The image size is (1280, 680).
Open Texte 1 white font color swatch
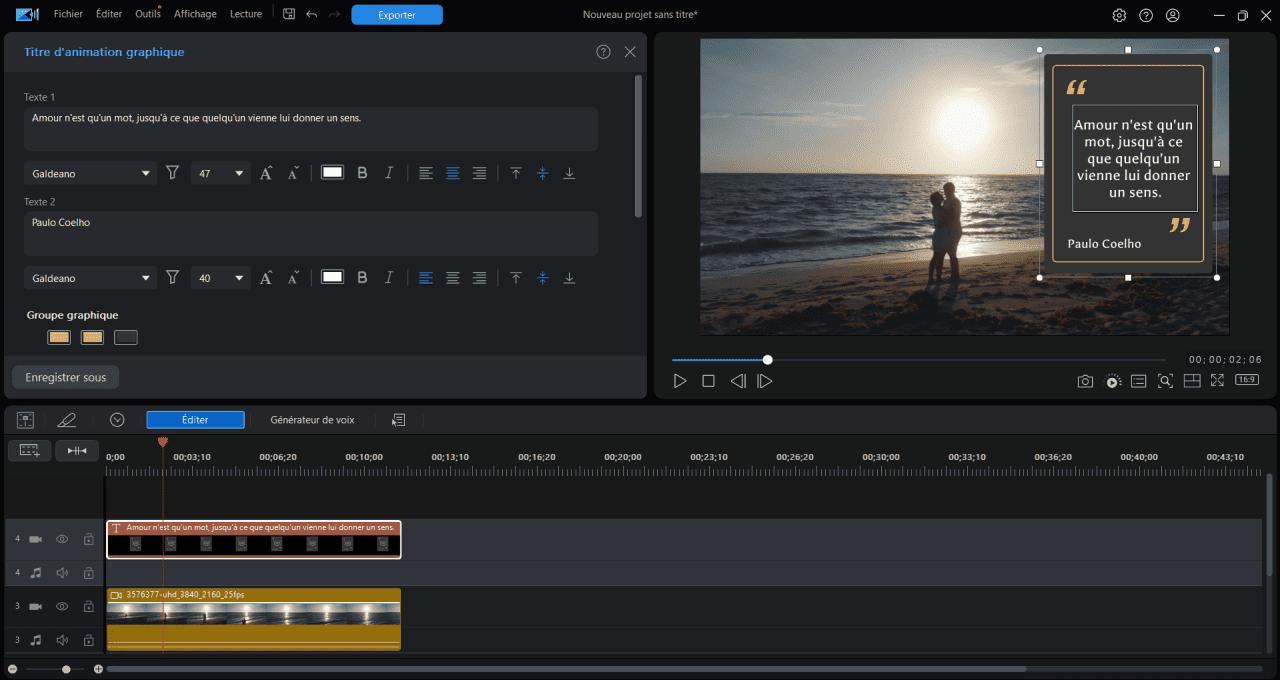(x=332, y=173)
